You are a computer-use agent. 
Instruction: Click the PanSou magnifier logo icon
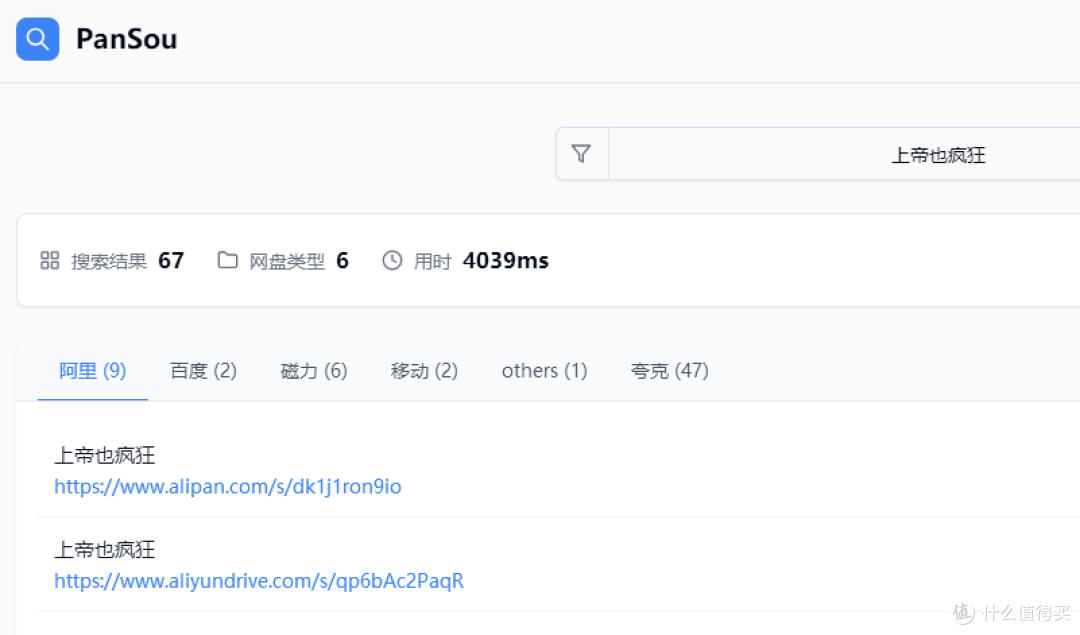coord(36,38)
